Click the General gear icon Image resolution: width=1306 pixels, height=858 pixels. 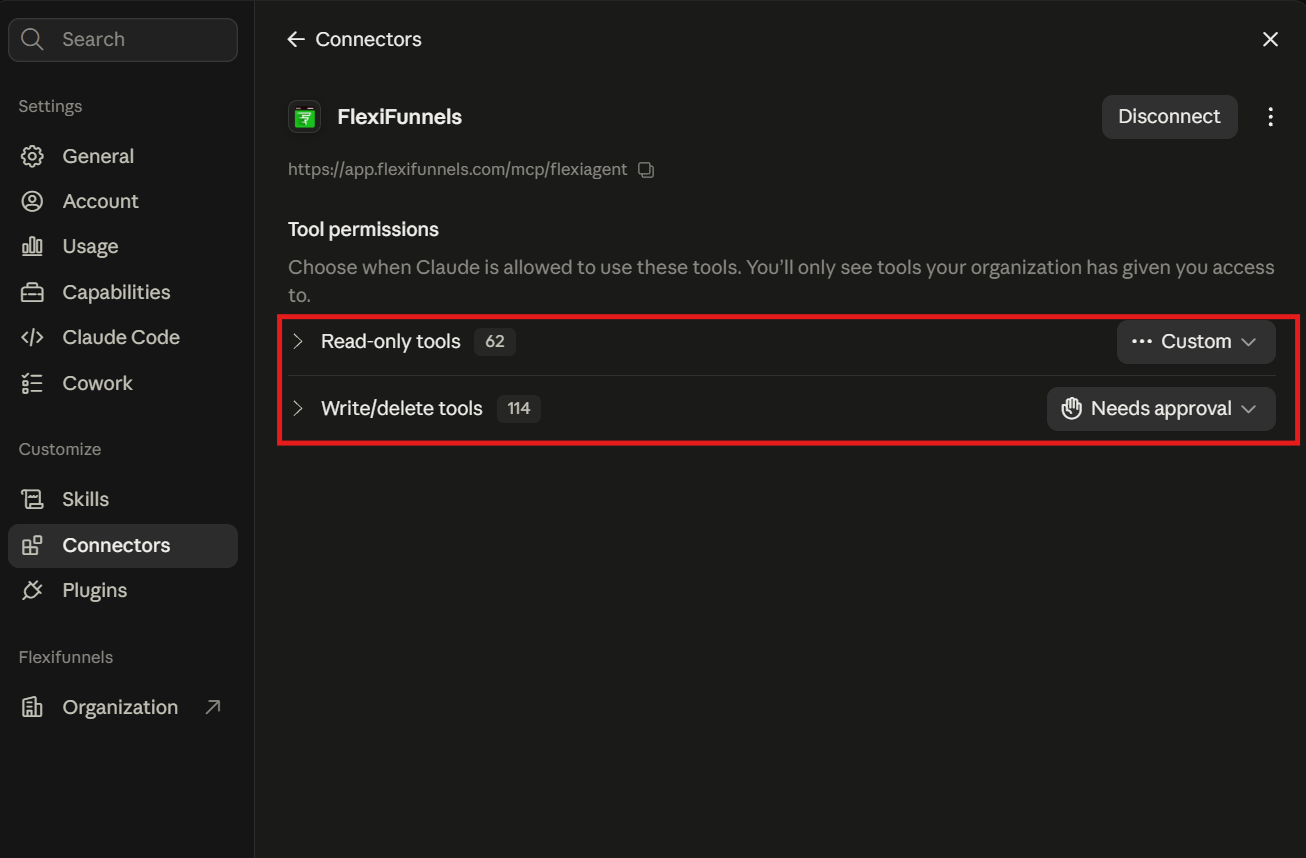point(32,156)
